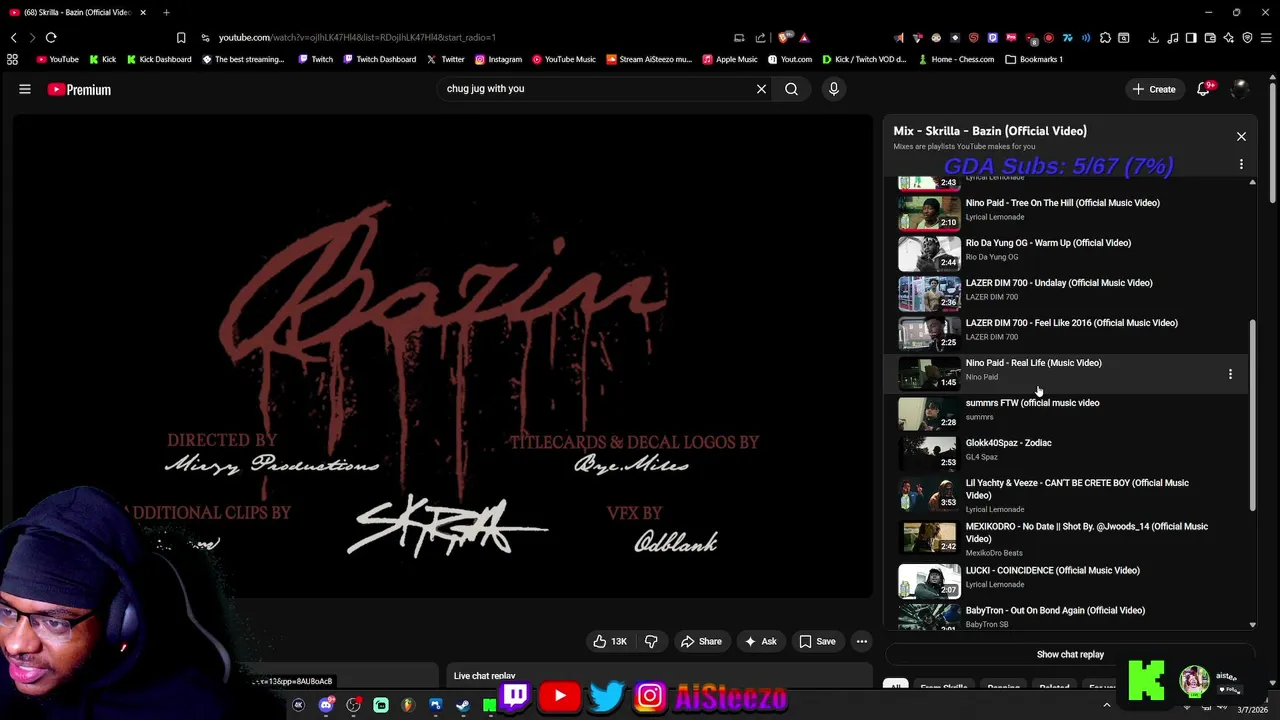
Task: Close the Skrilla Bazin browser tab
Action: [x=143, y=12]
